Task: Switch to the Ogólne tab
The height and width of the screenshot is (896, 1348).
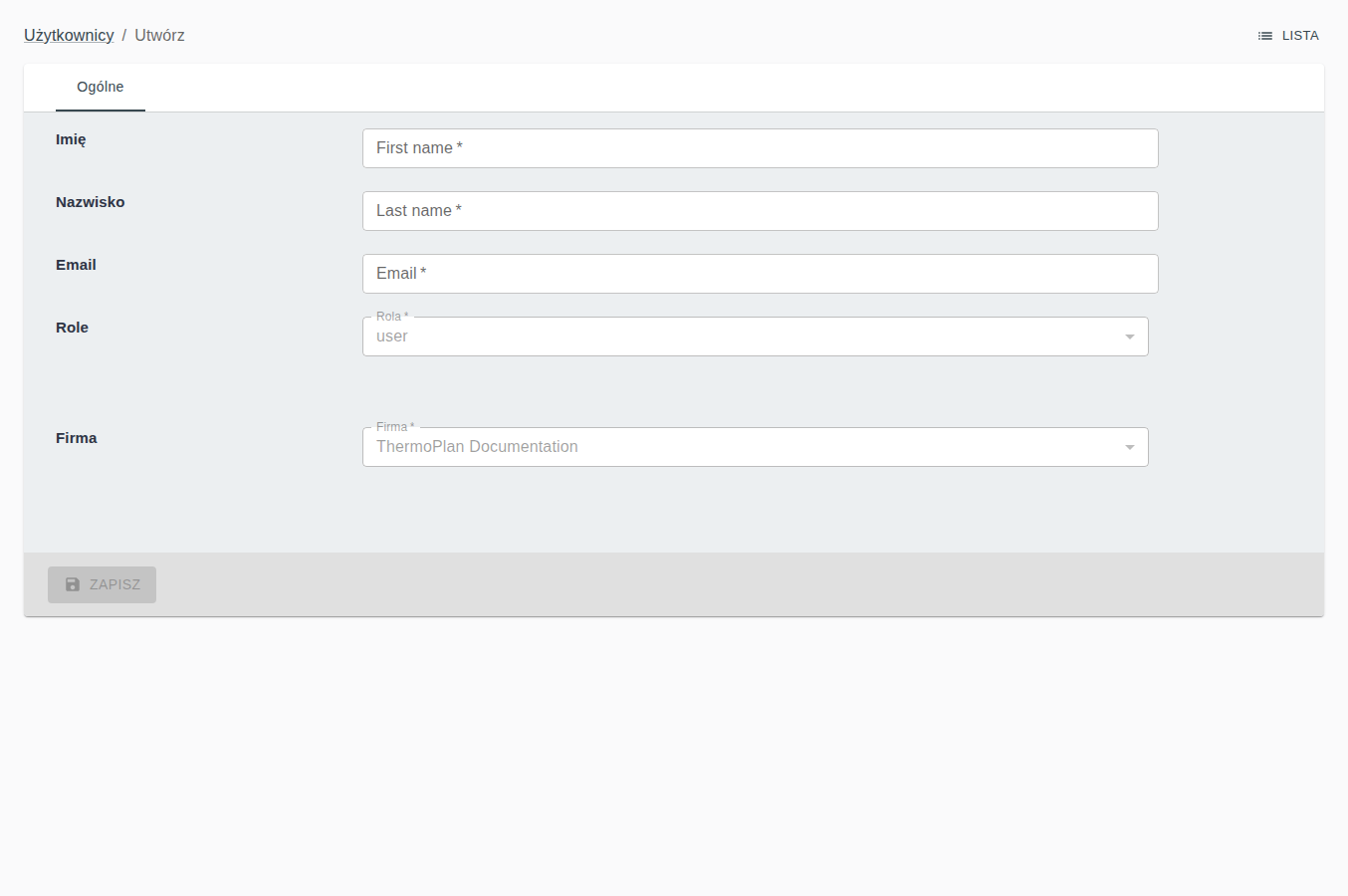Action: (101, 87)
